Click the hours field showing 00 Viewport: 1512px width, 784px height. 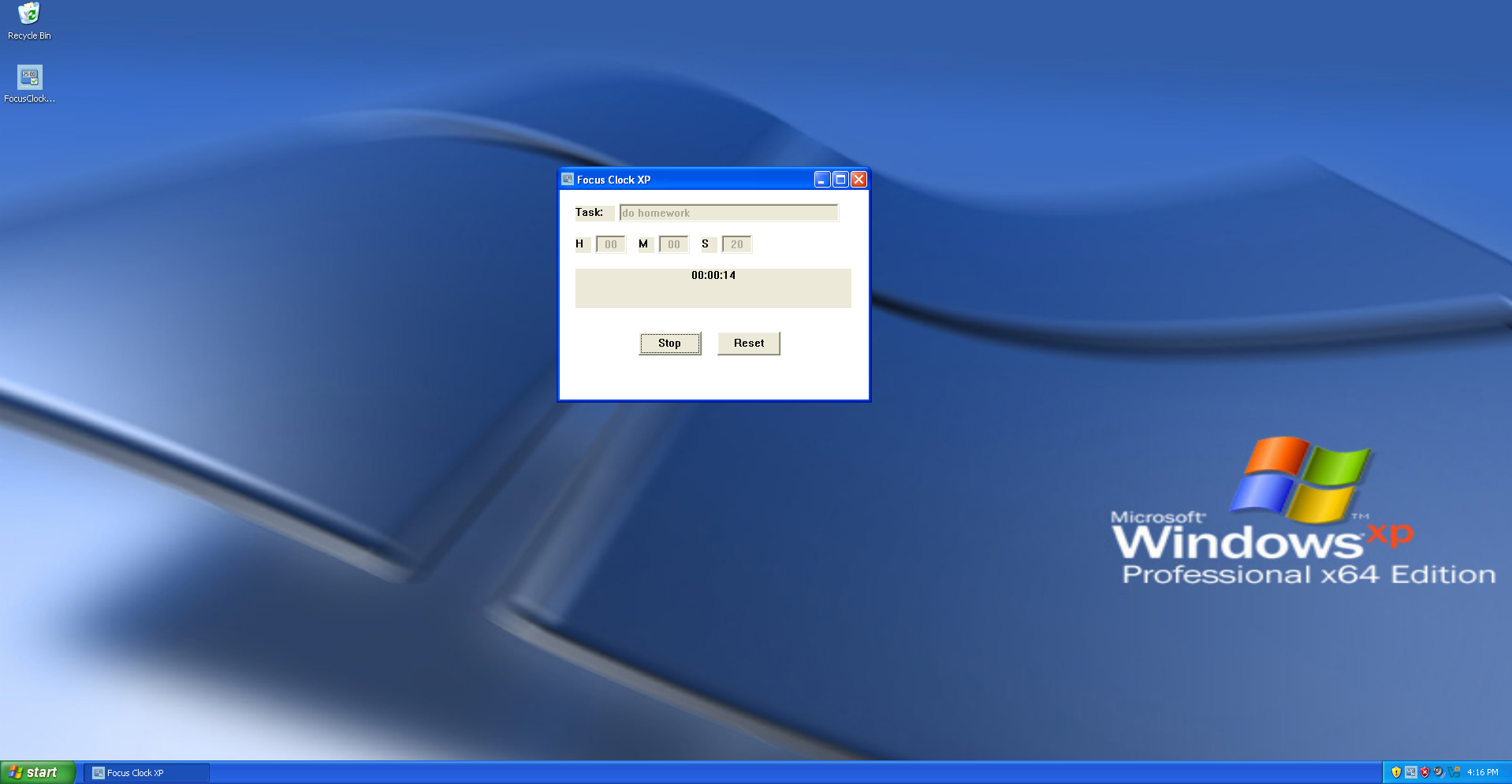(611, 244)
